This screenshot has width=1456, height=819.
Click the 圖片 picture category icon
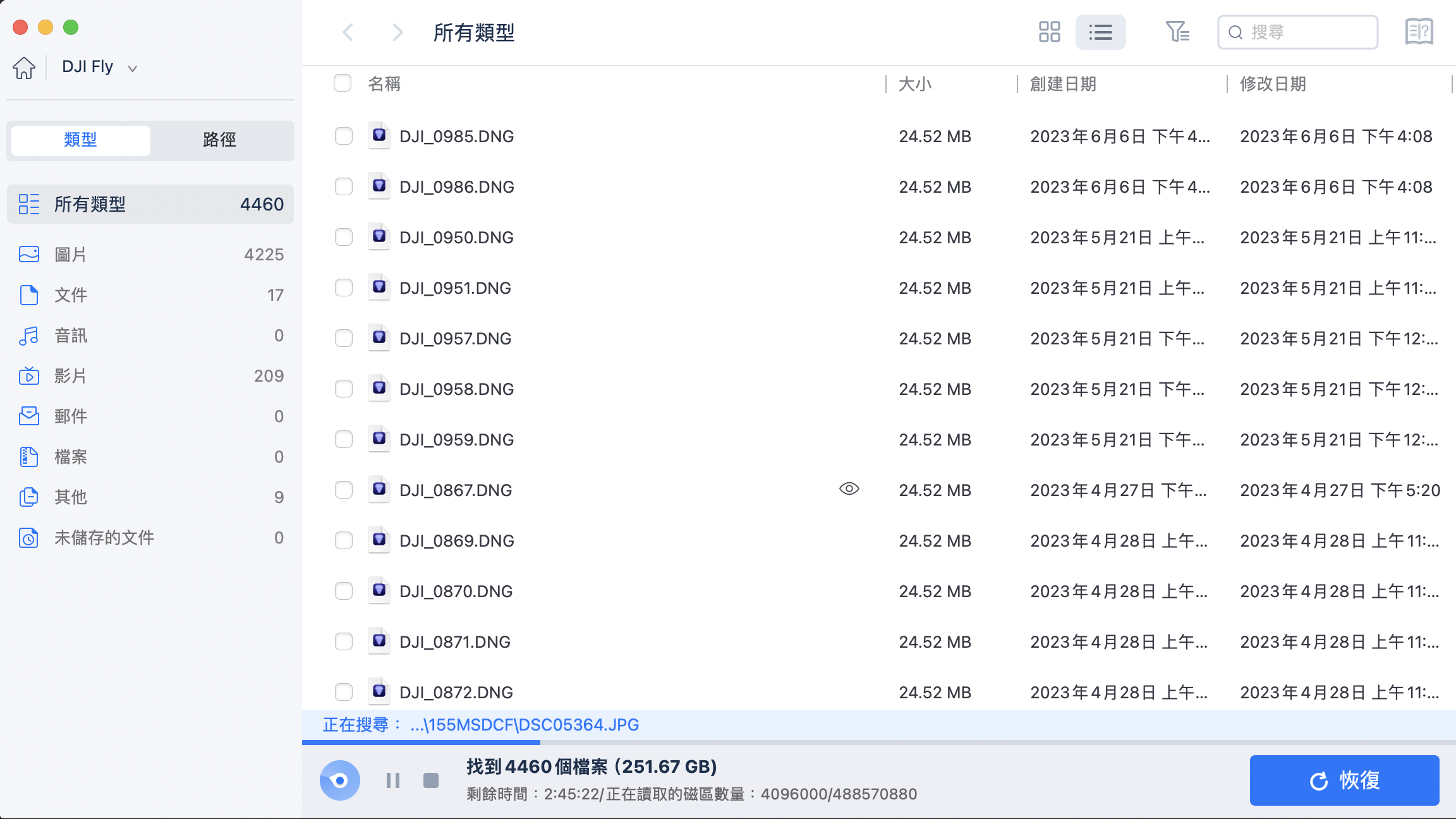point(29,255)
